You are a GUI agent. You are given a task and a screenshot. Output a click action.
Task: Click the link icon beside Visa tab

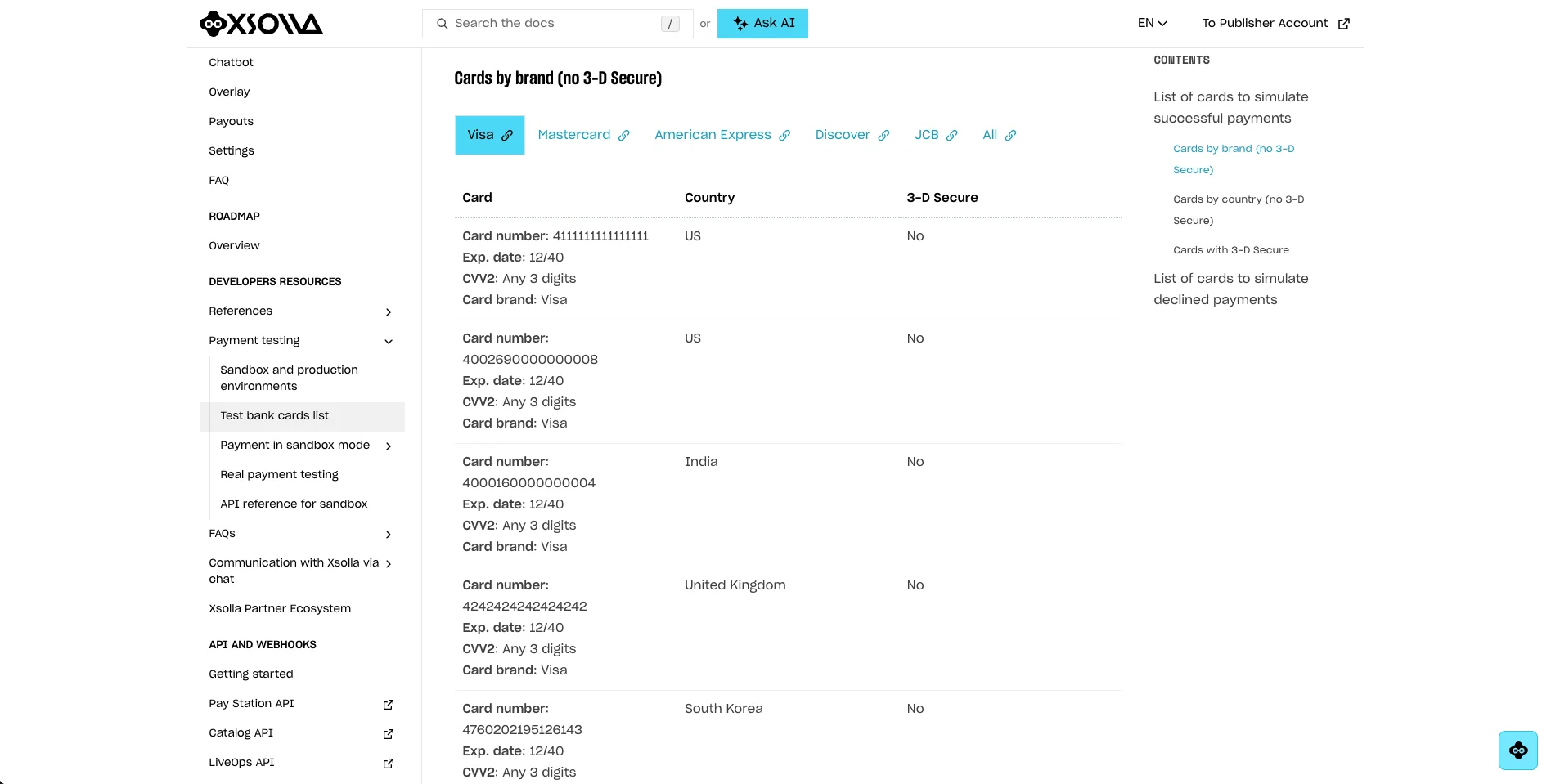pos(507,136)
